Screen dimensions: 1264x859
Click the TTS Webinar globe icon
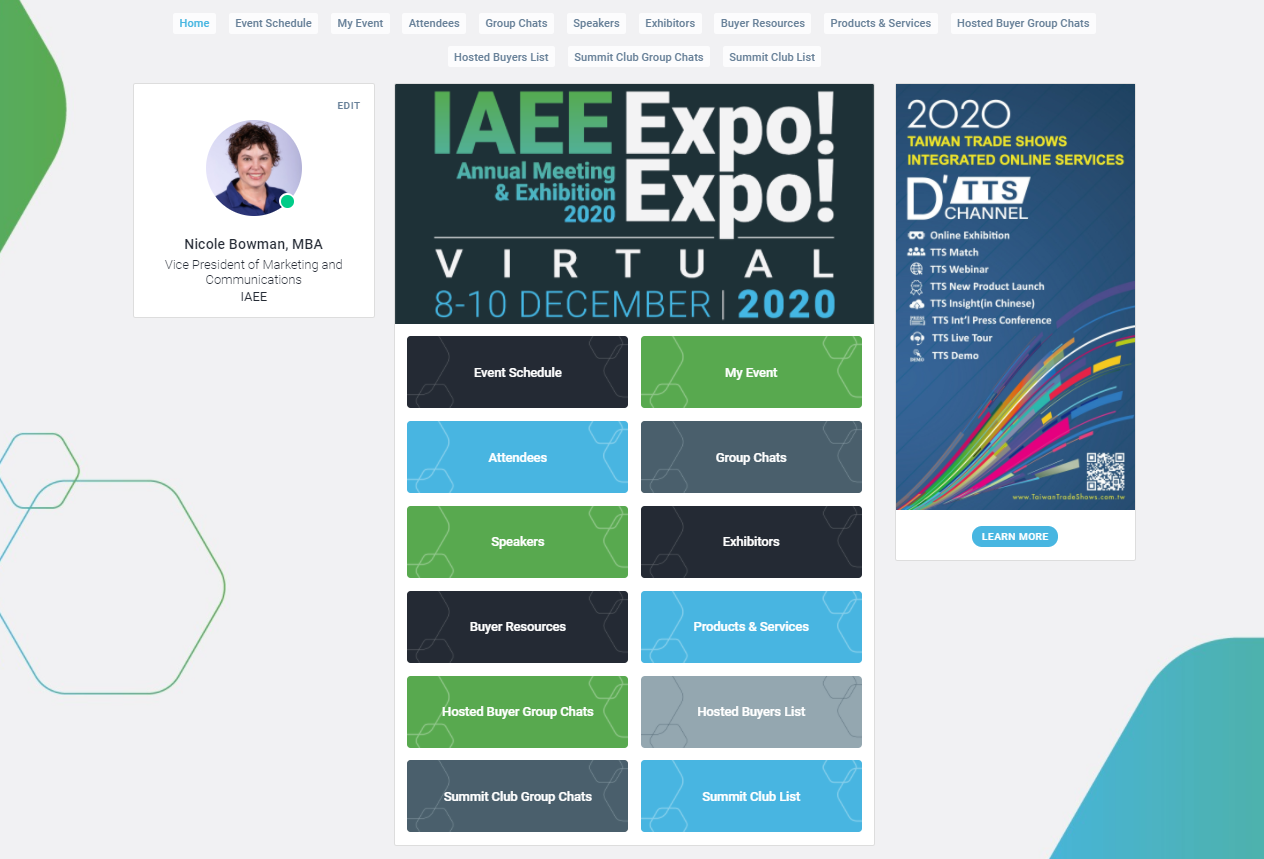916,269
